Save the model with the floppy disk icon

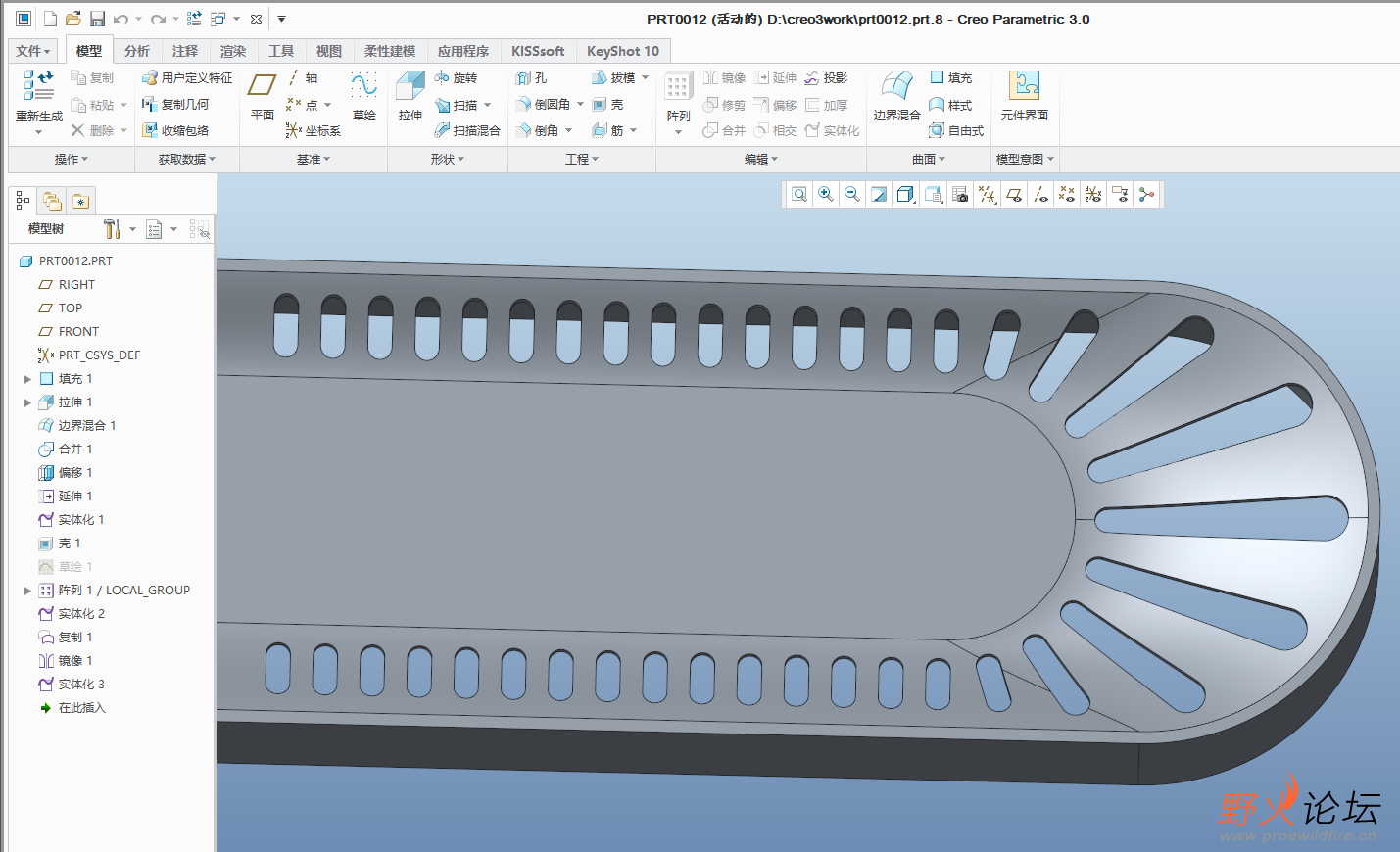(x=97, y=19)
